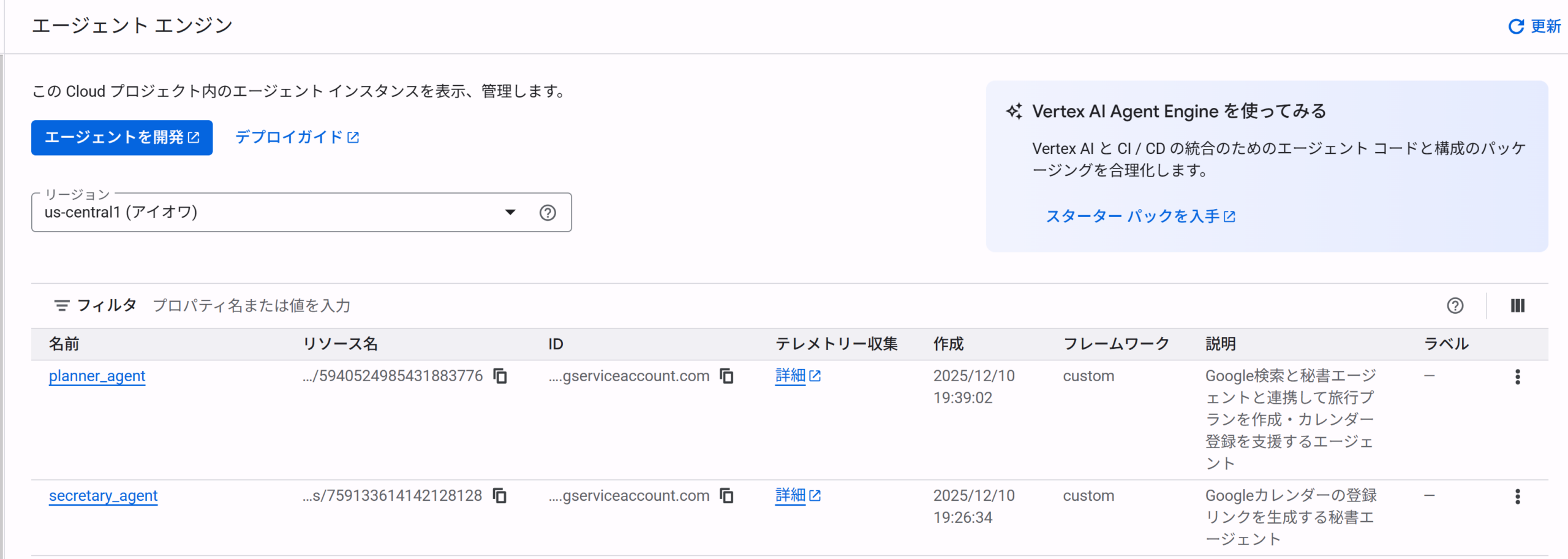Viewport: 1568px width, 559px height.
Task: Open the planner_agent agent link
Action: coord(97,376)
